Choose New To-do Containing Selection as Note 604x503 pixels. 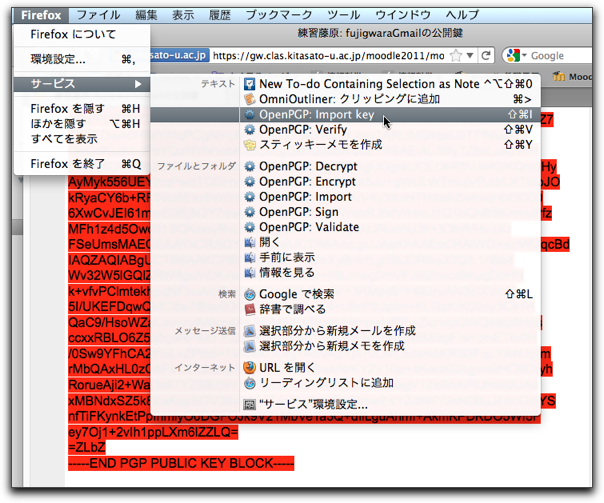(x=390, y=84)
